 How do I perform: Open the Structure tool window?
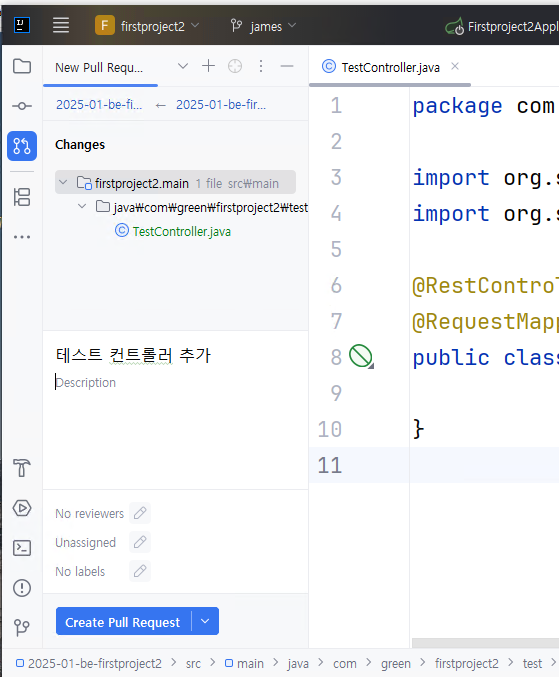coord(22,197)
